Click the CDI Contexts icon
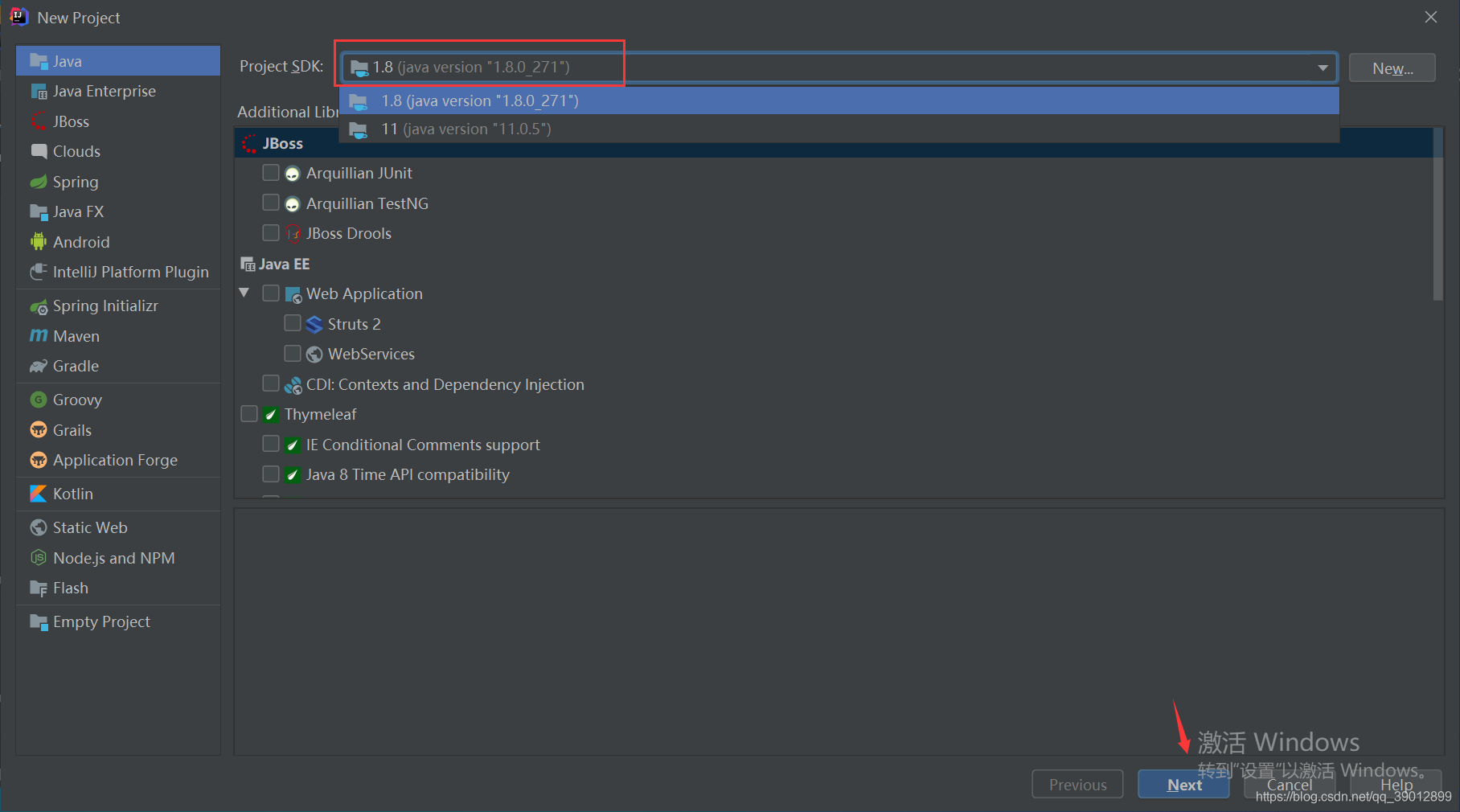Image resolution: width=1460 pixels, height=812 pixels. tap(293, 385)
